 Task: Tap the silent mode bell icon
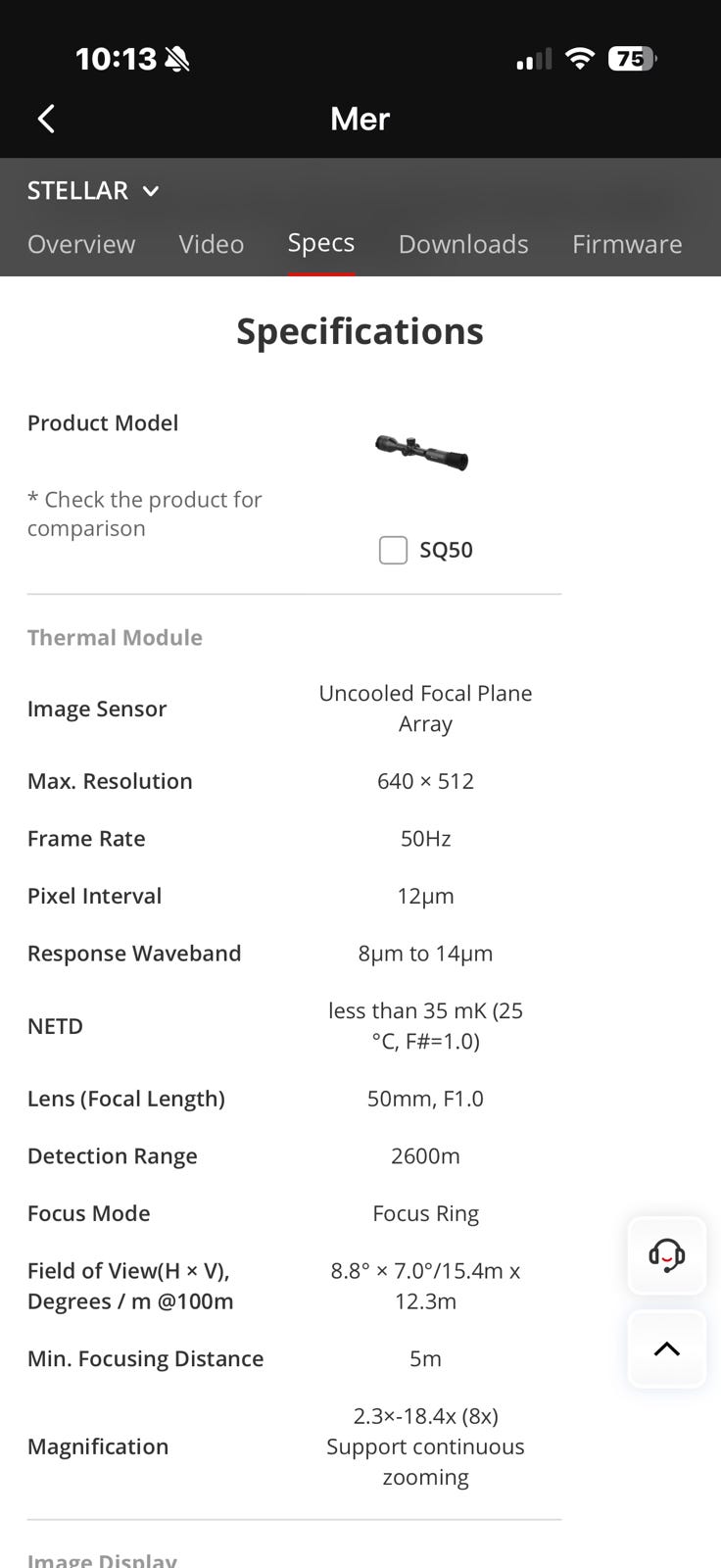coord(177,60)
